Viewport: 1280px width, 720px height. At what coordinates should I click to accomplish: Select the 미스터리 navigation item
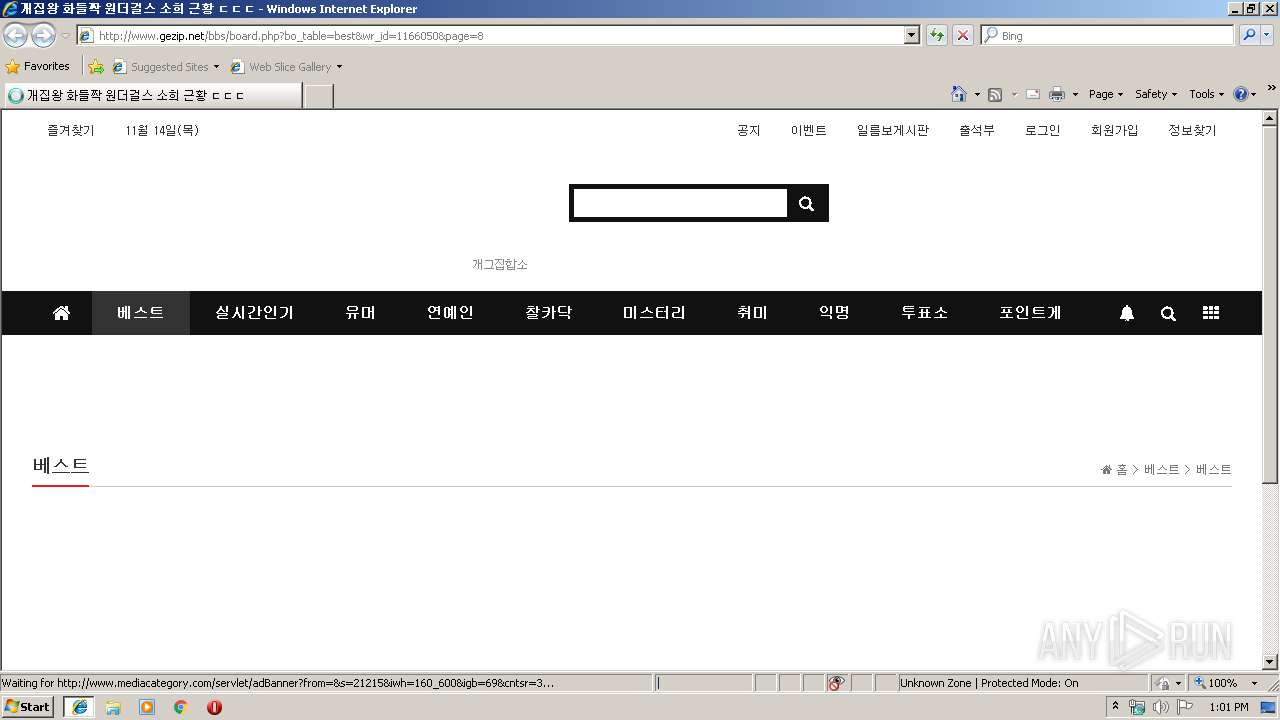click(x=654, y=313)
